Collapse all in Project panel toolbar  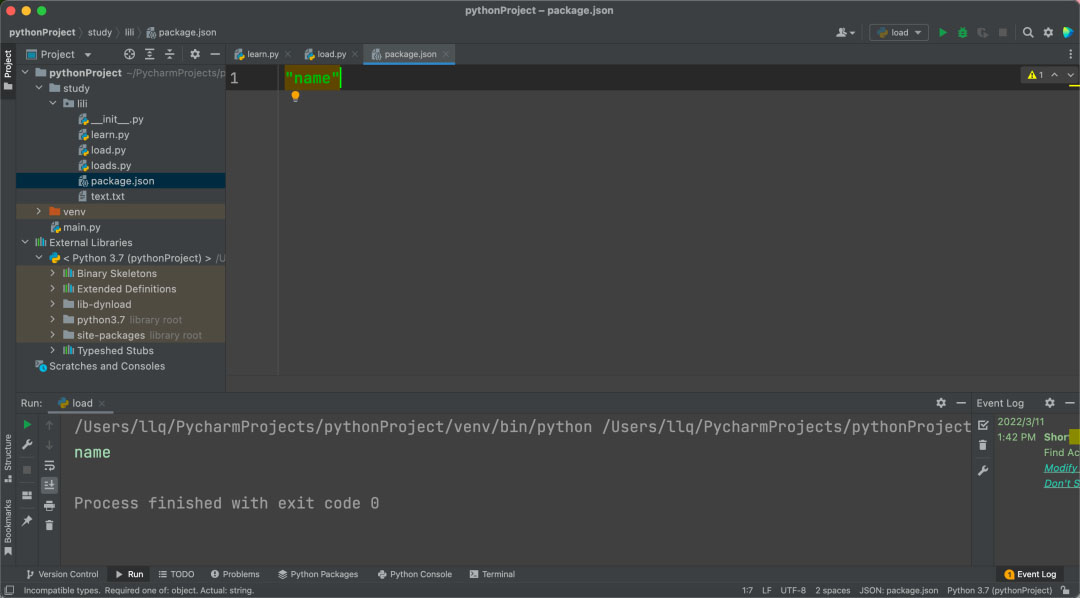(169, 54)
